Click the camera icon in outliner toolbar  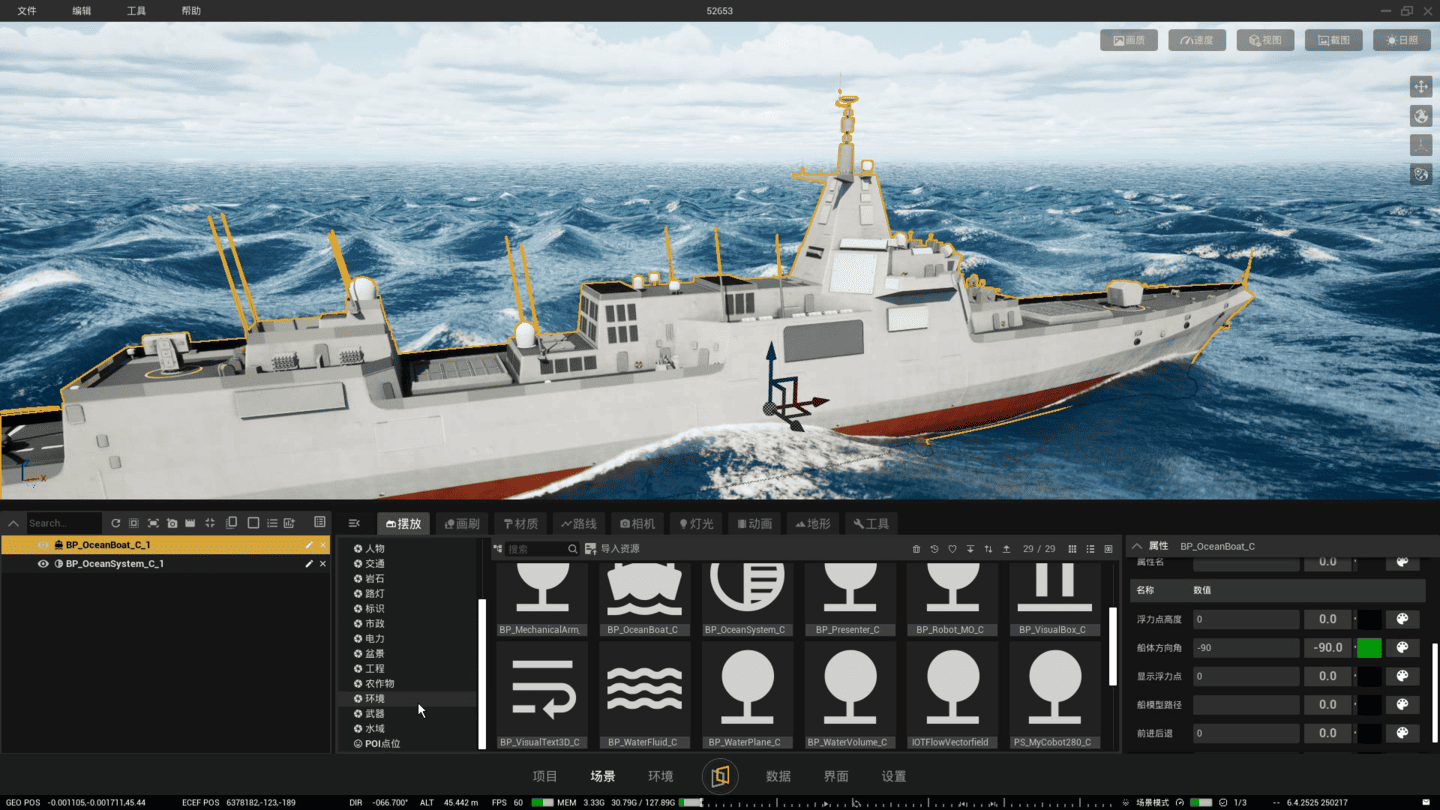[x=172, y=523]
